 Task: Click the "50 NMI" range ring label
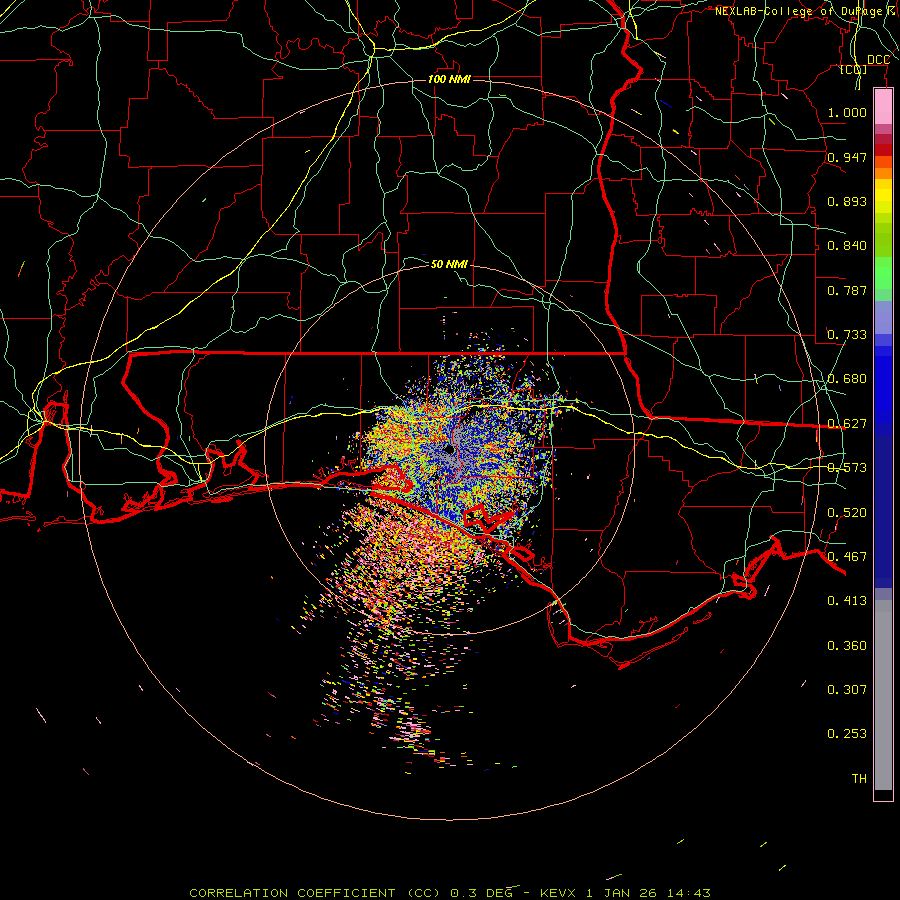point(449,264)
